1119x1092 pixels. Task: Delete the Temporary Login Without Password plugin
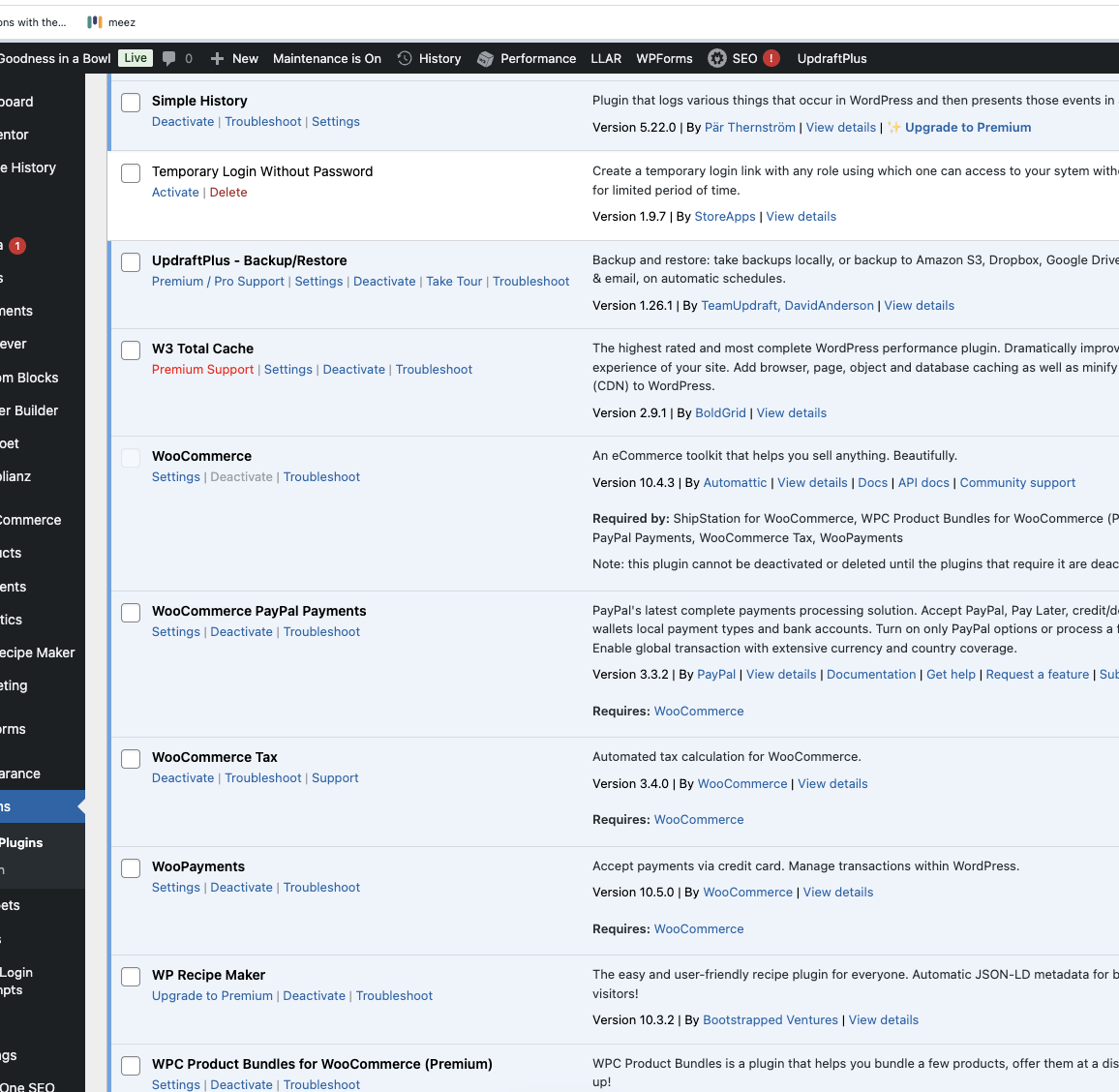pos(228,193)
